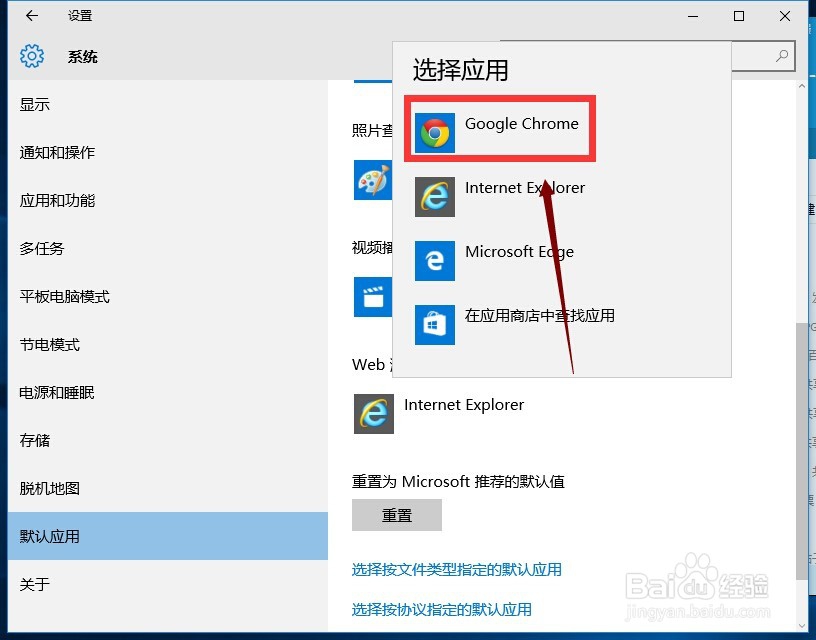This screenshot has width=816, height=640.
Task: Click the System gear icon
Action: pos(32,56)
